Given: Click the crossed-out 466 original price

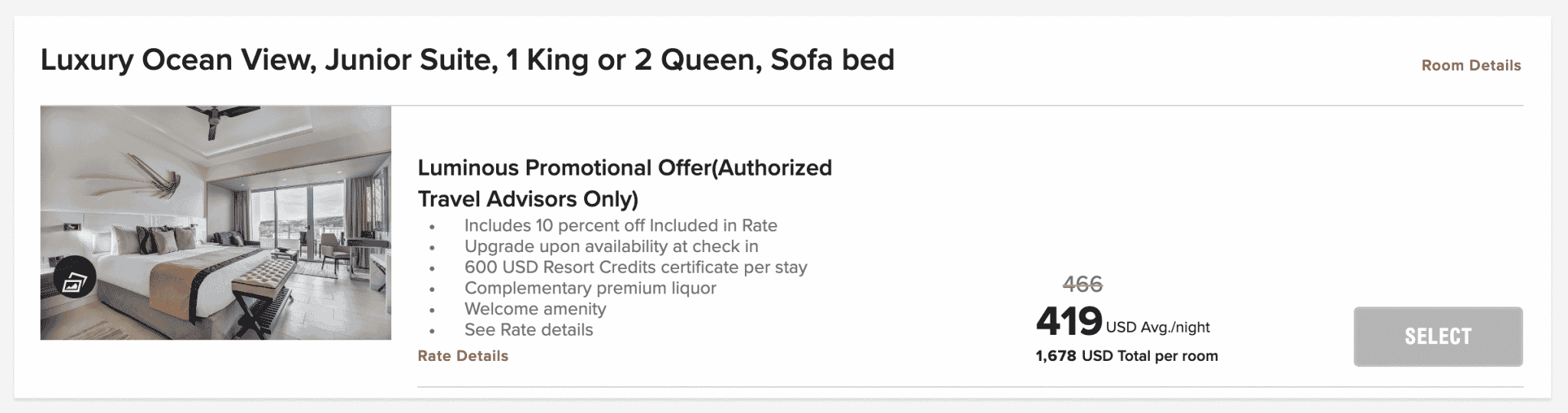Looking at the screenshot, I should click(x=1083, y=284).
